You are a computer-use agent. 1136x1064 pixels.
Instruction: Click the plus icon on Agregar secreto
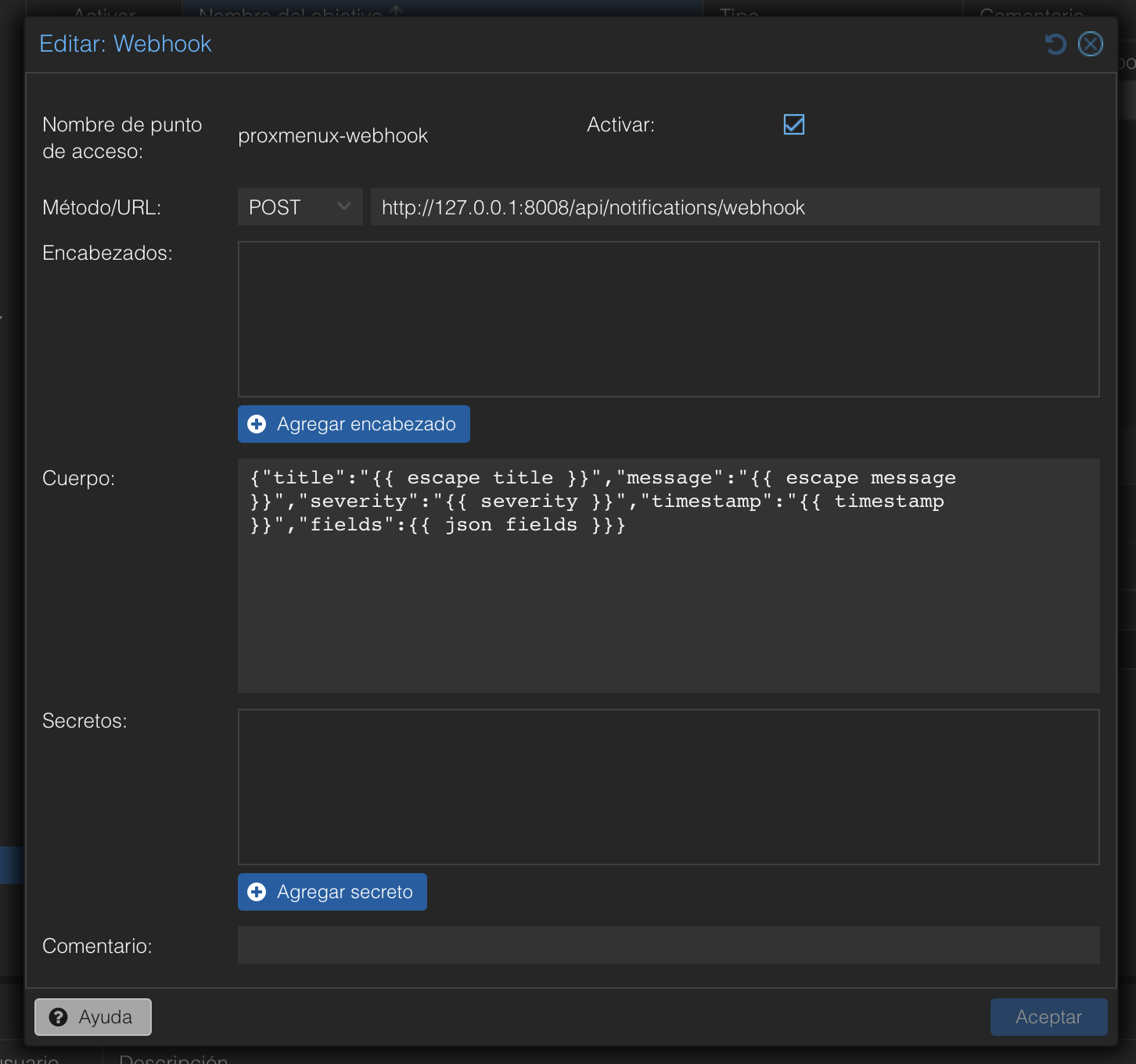(257, 892)
